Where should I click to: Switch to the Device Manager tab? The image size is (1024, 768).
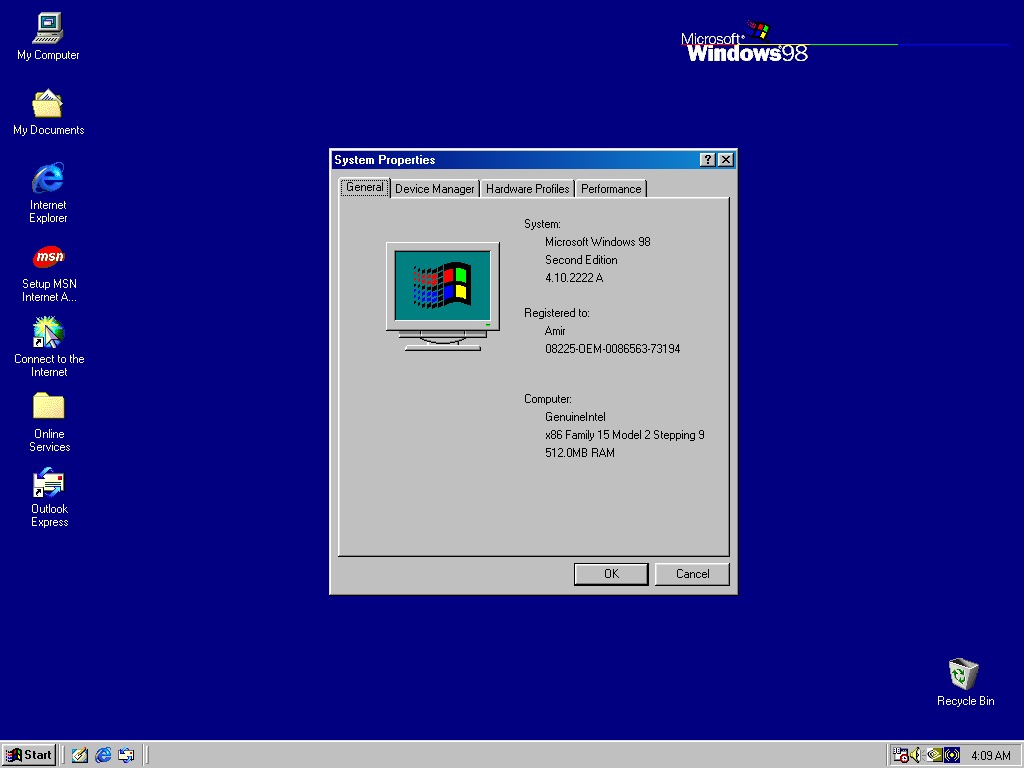tap(434, 189)
